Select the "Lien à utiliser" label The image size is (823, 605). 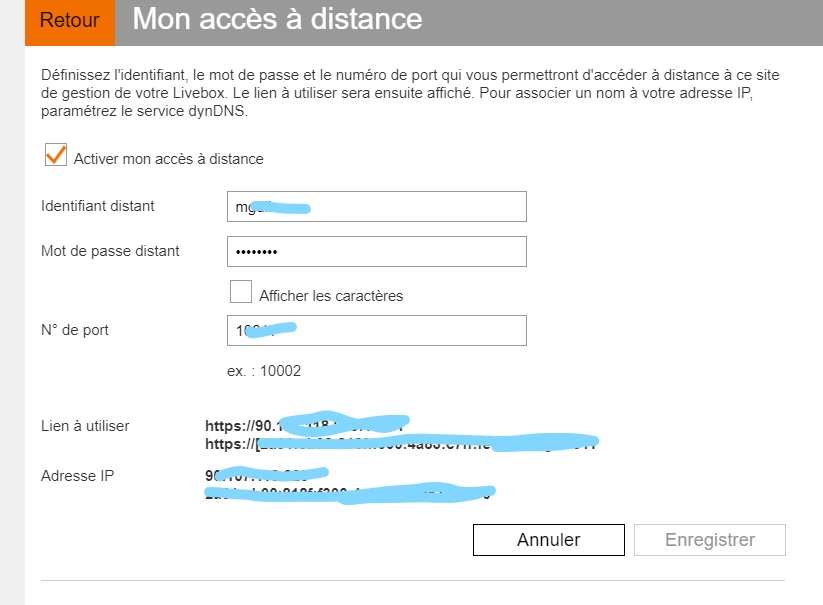[x=83, y=425]
